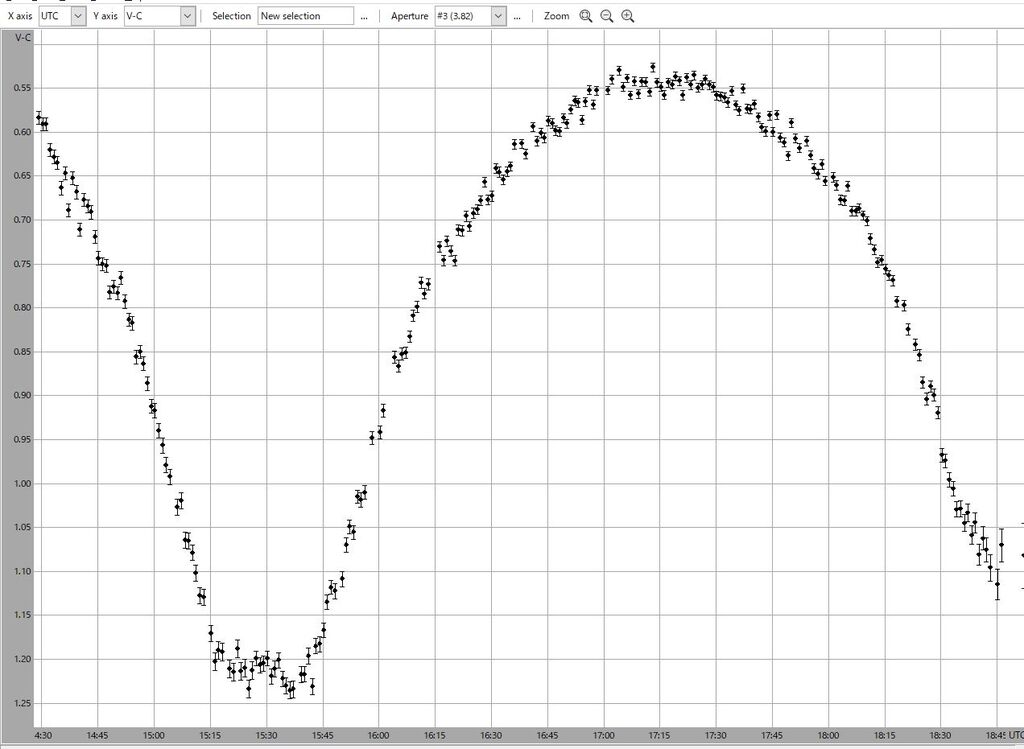Click the 17:15 label on time axis
Viewport: 1024px width, 749px height.
(x=660, y=735)
